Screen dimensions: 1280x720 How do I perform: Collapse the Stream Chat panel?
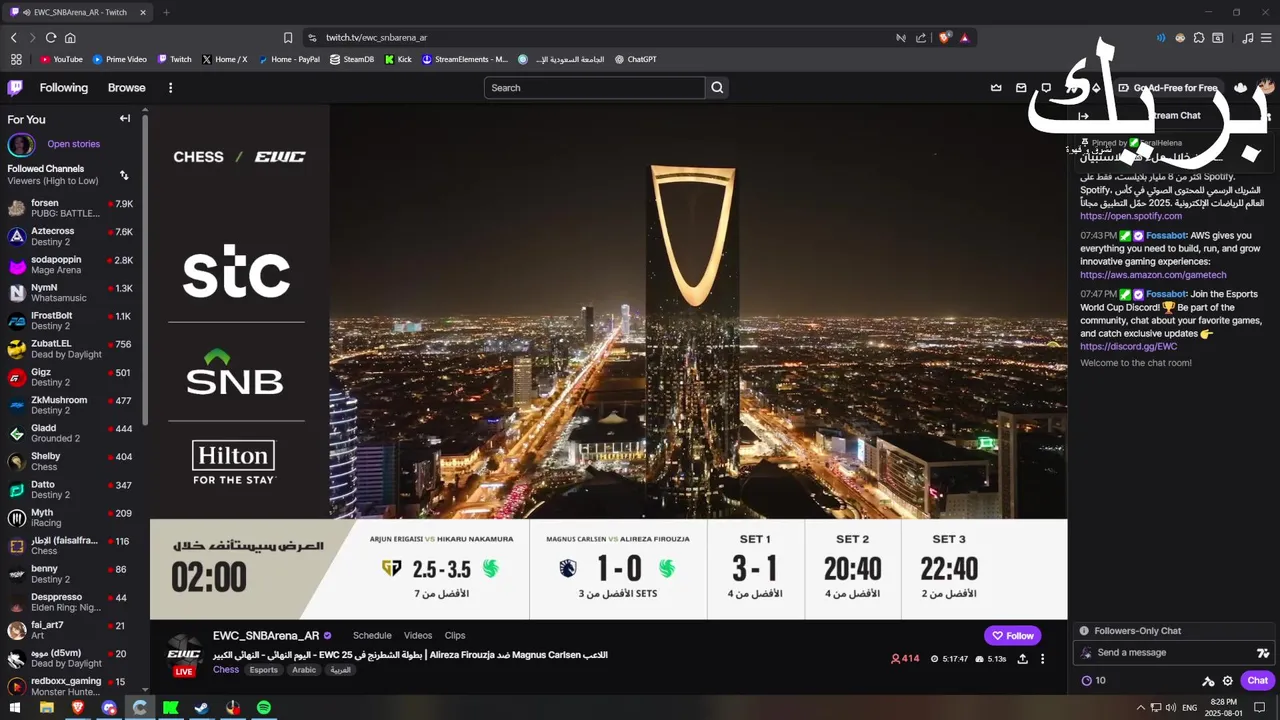point(1083,116)
